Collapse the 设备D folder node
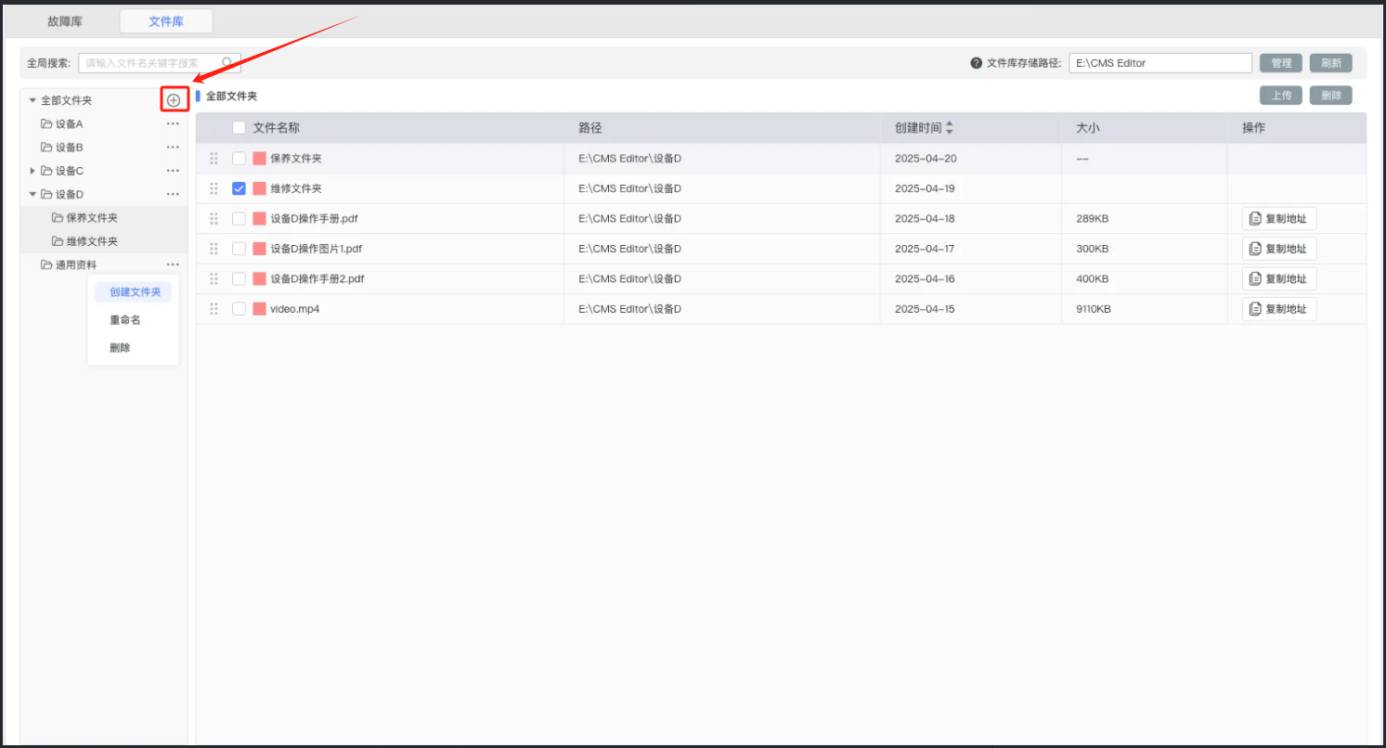The height and width of the screenshot is (748, 1386). coord(33,194)
